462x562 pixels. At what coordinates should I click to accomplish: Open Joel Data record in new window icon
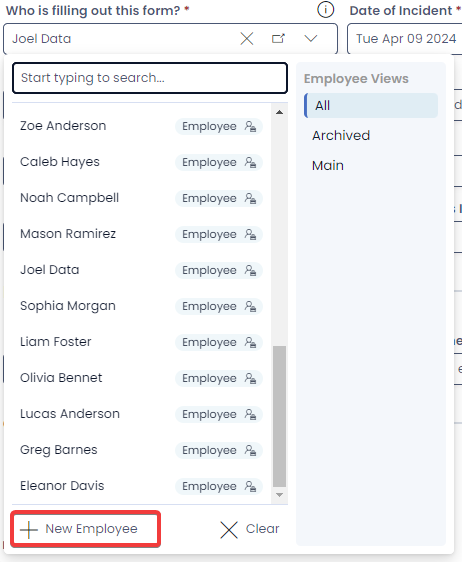tap(278, 38)
